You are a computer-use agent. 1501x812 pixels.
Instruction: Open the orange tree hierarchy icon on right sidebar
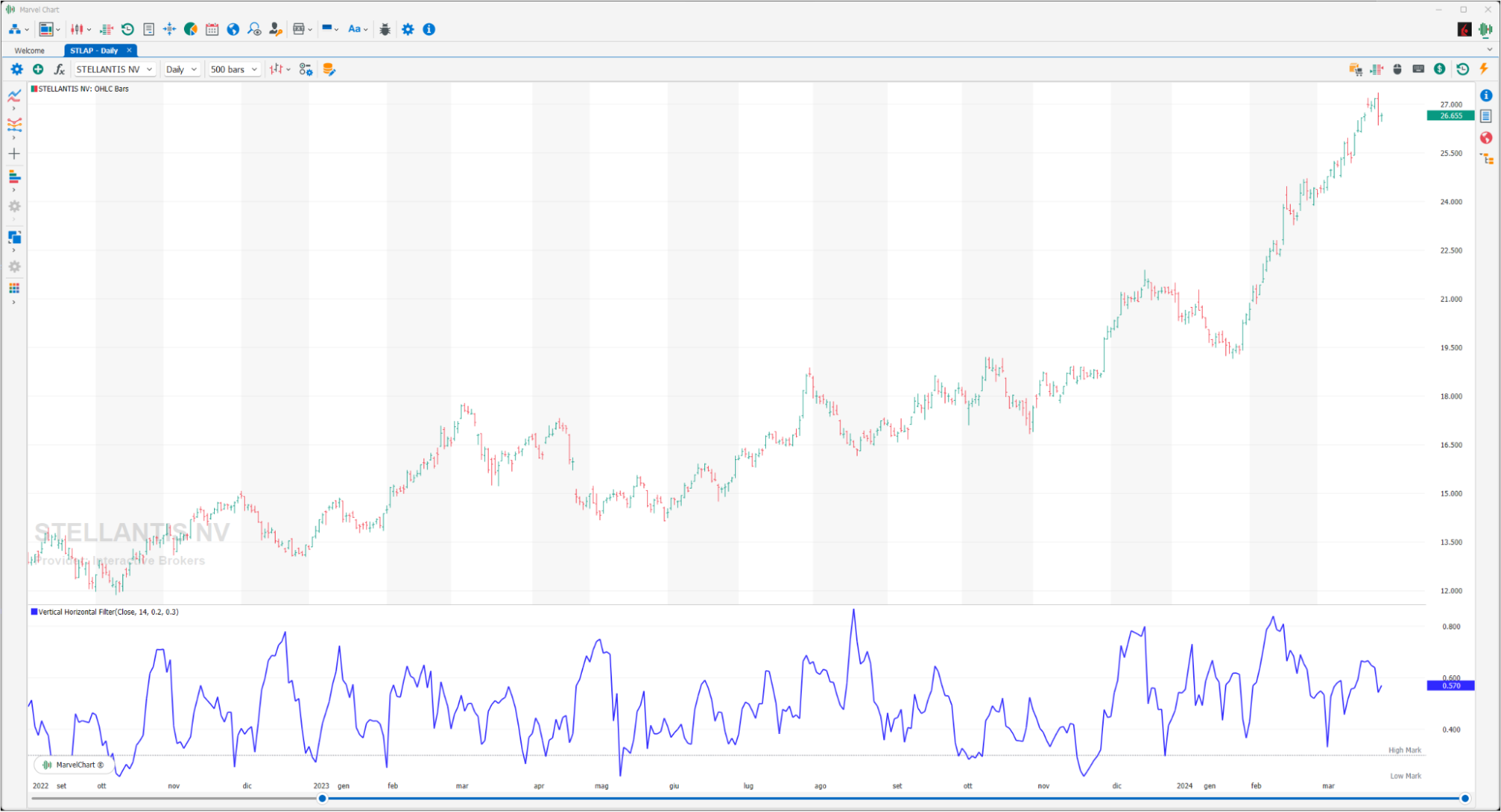(x=1487, y=158)
